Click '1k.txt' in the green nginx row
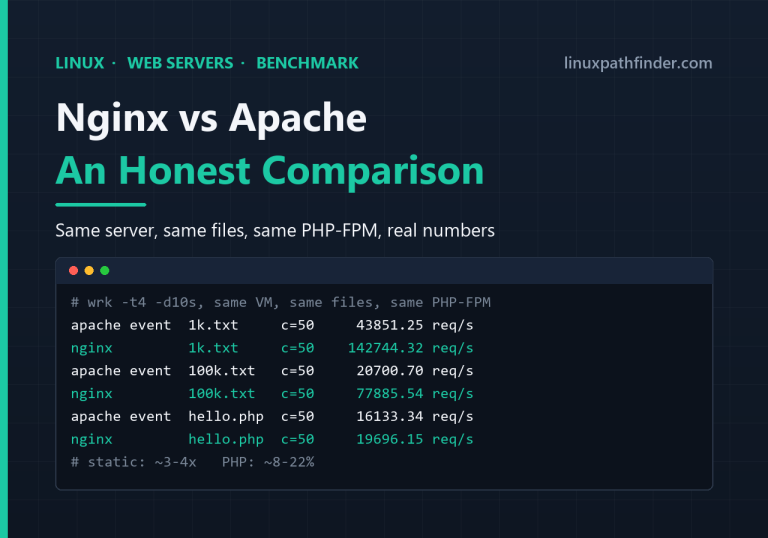 (213, 348)
